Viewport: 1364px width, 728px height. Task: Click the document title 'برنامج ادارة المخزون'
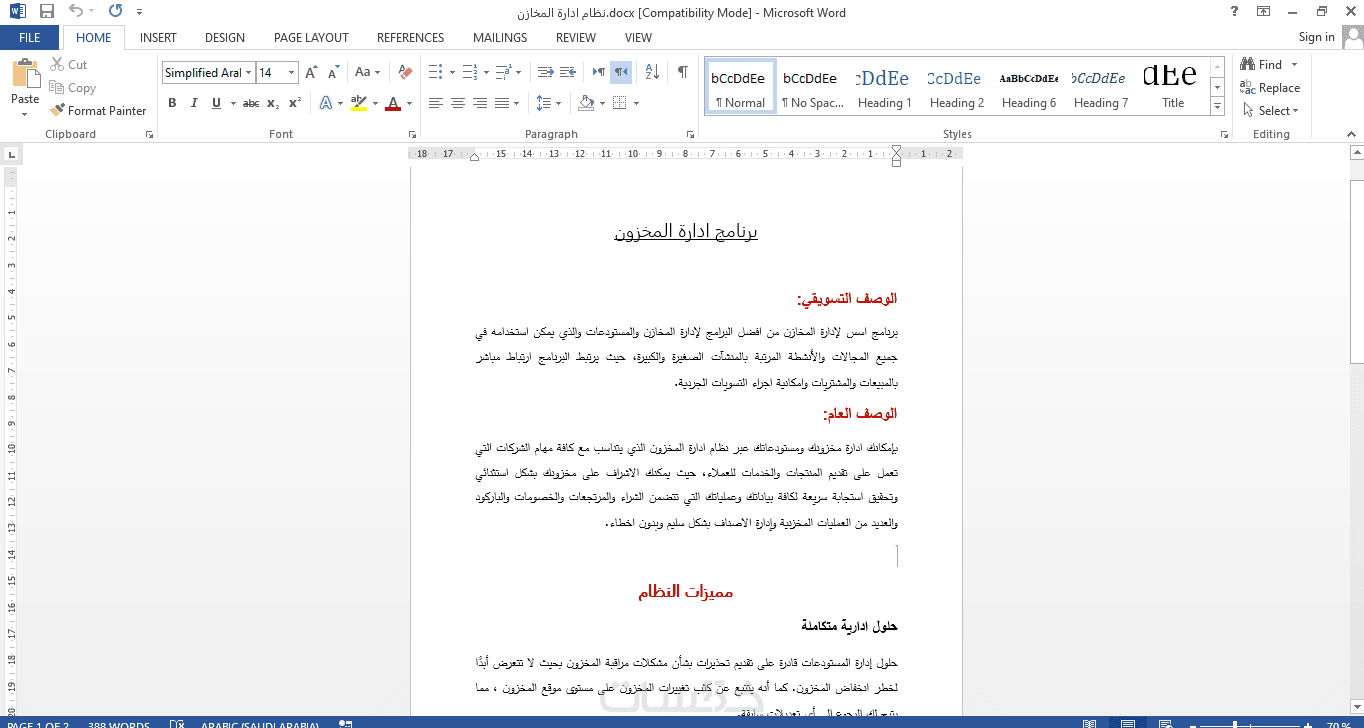686,232
